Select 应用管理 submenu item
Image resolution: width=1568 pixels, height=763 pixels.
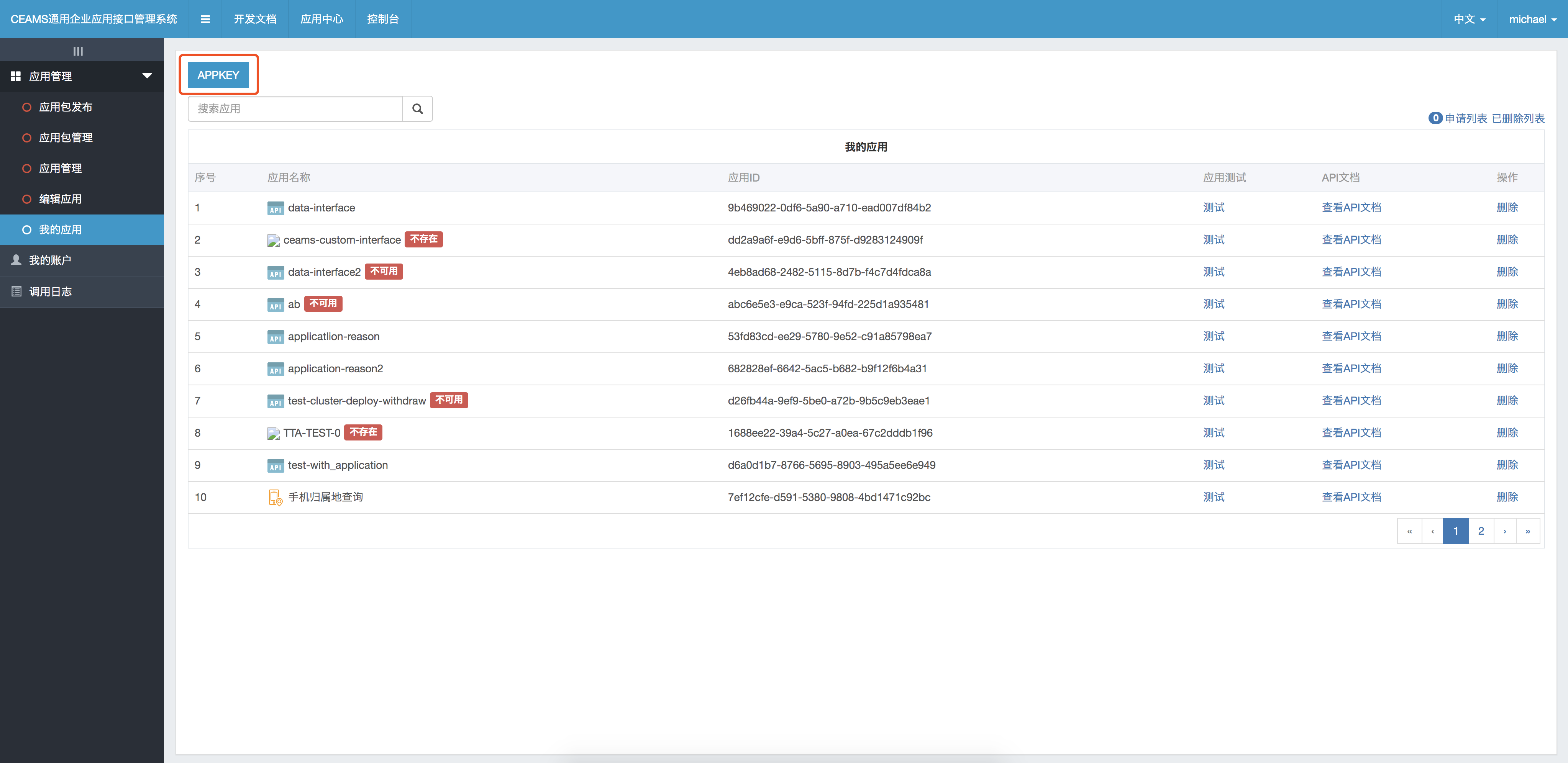pyautogui.click(x=82, y=169)
